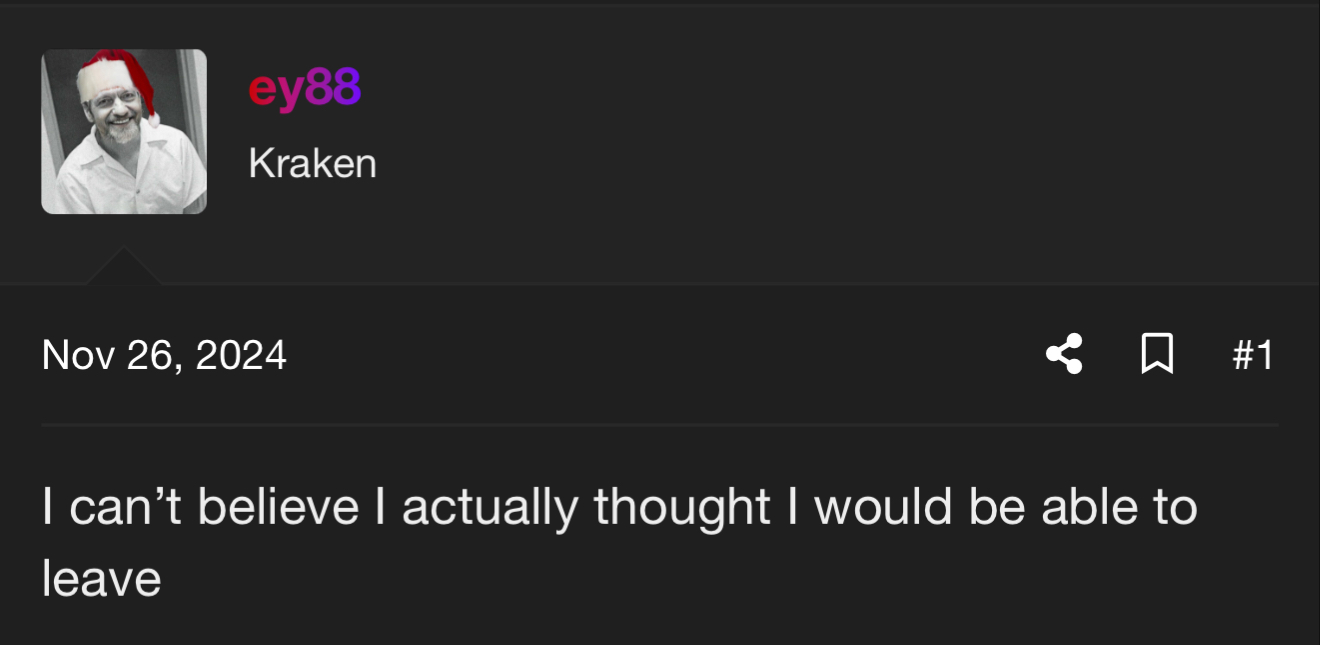1320x645 pixels.
Task: Open the share options next to the bookmark
Action: coord(1064,355)
